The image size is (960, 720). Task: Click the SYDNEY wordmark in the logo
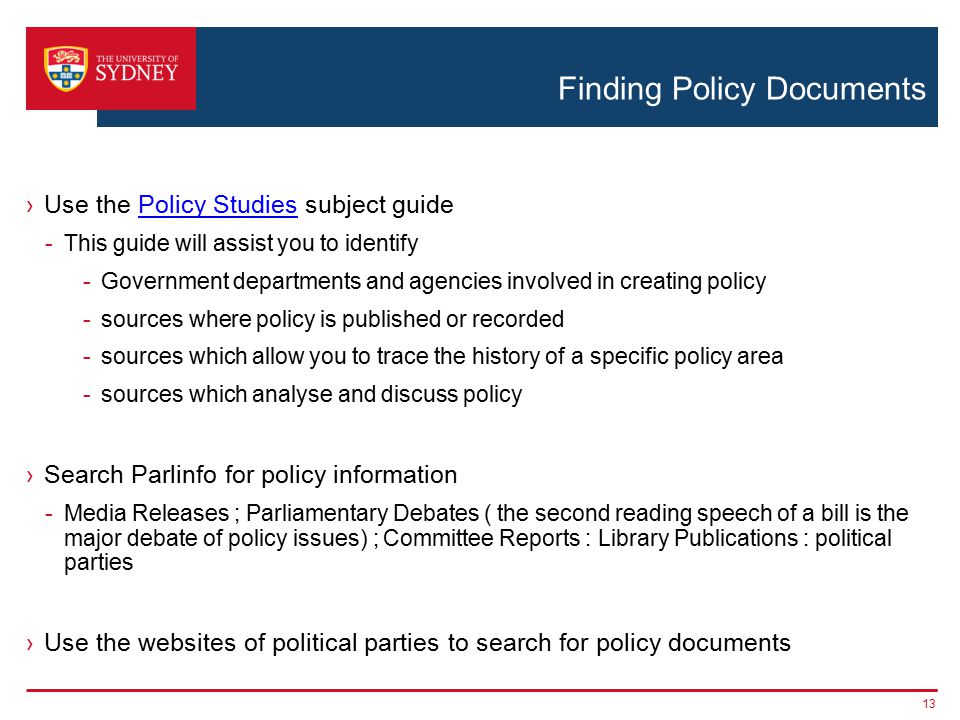click(x=137, y=73)
